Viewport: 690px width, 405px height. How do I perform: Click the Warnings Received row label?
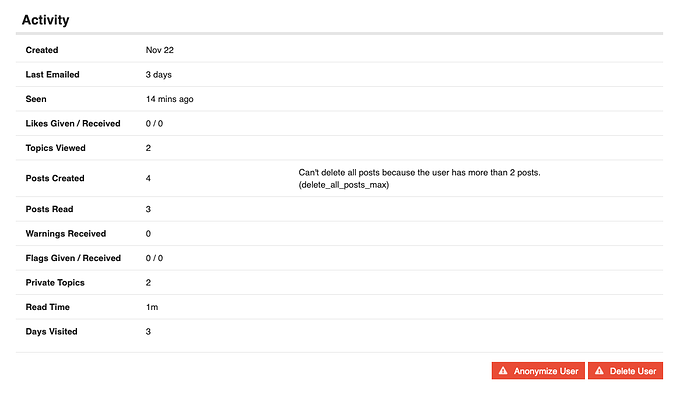click(x=66, y=234)
